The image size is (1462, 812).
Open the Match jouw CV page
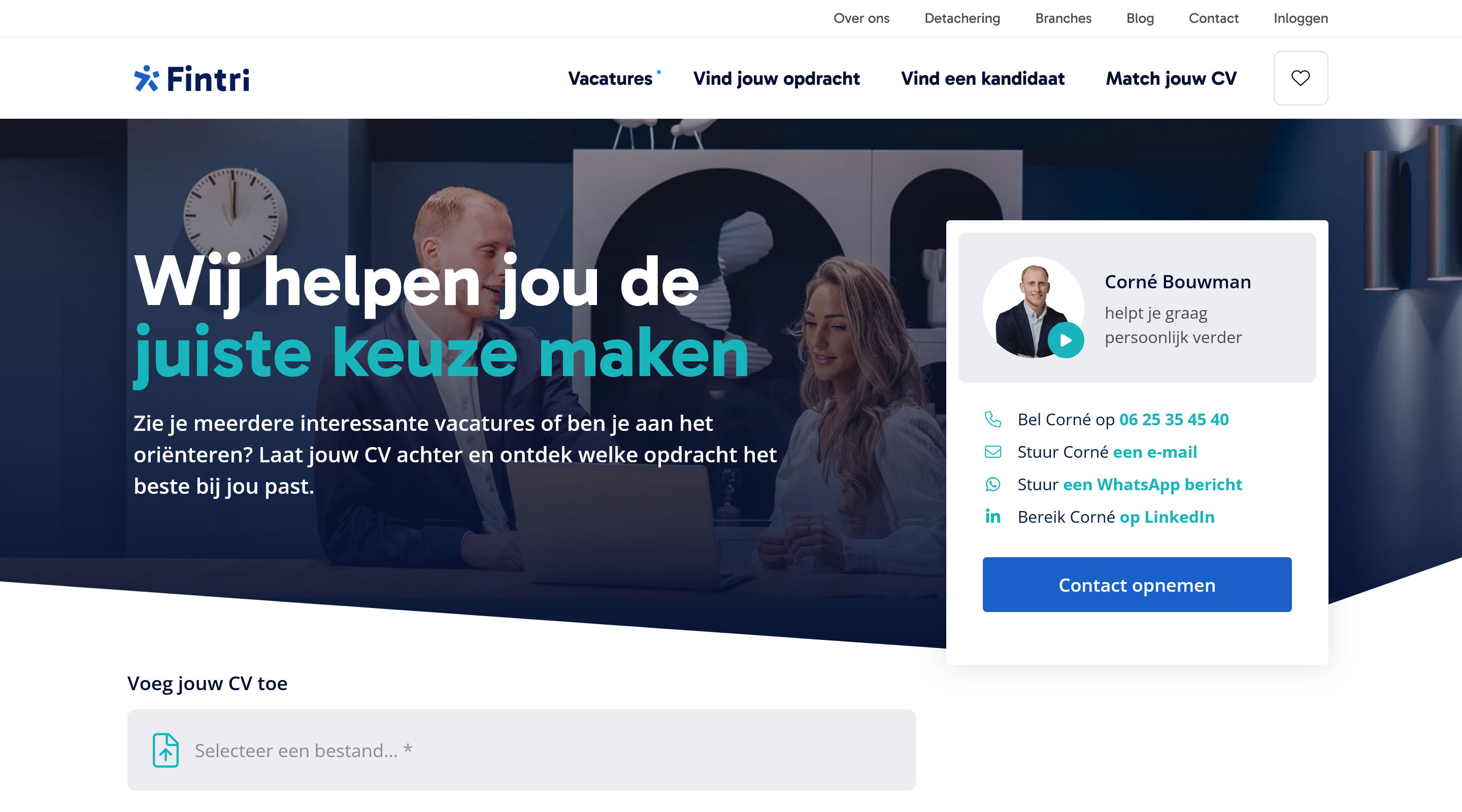pyautogui.click(x=1170, y=78)
